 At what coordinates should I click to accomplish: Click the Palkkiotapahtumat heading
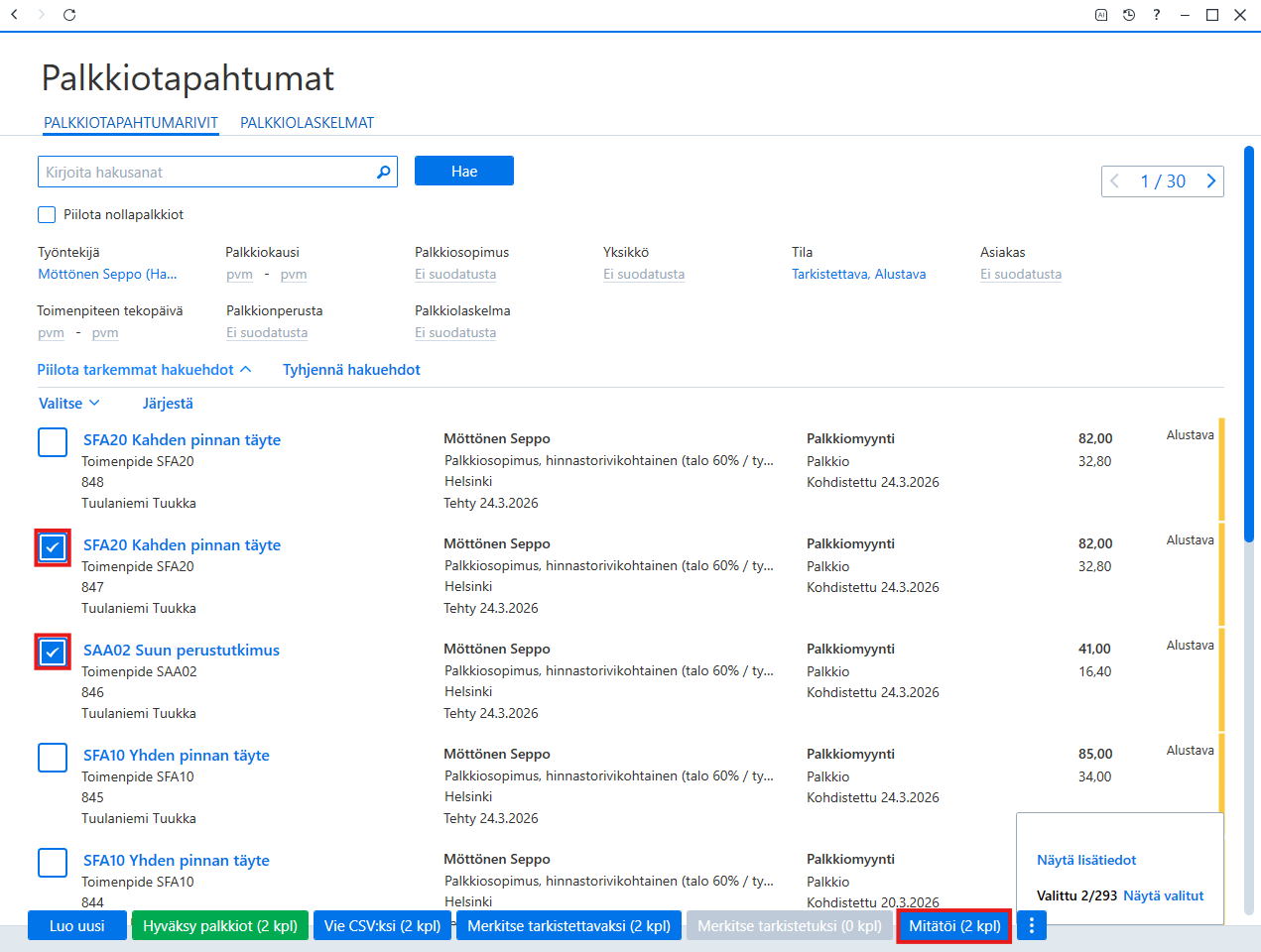click(x=188, y=78)
